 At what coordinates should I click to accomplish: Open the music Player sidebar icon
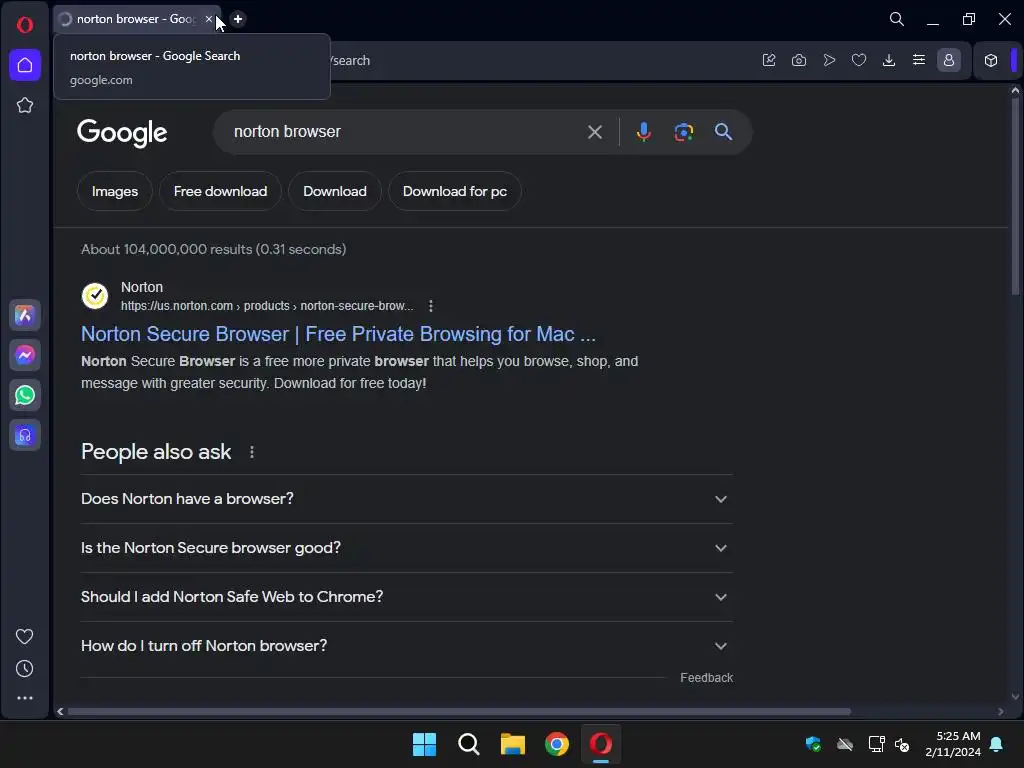click(25, 435)
